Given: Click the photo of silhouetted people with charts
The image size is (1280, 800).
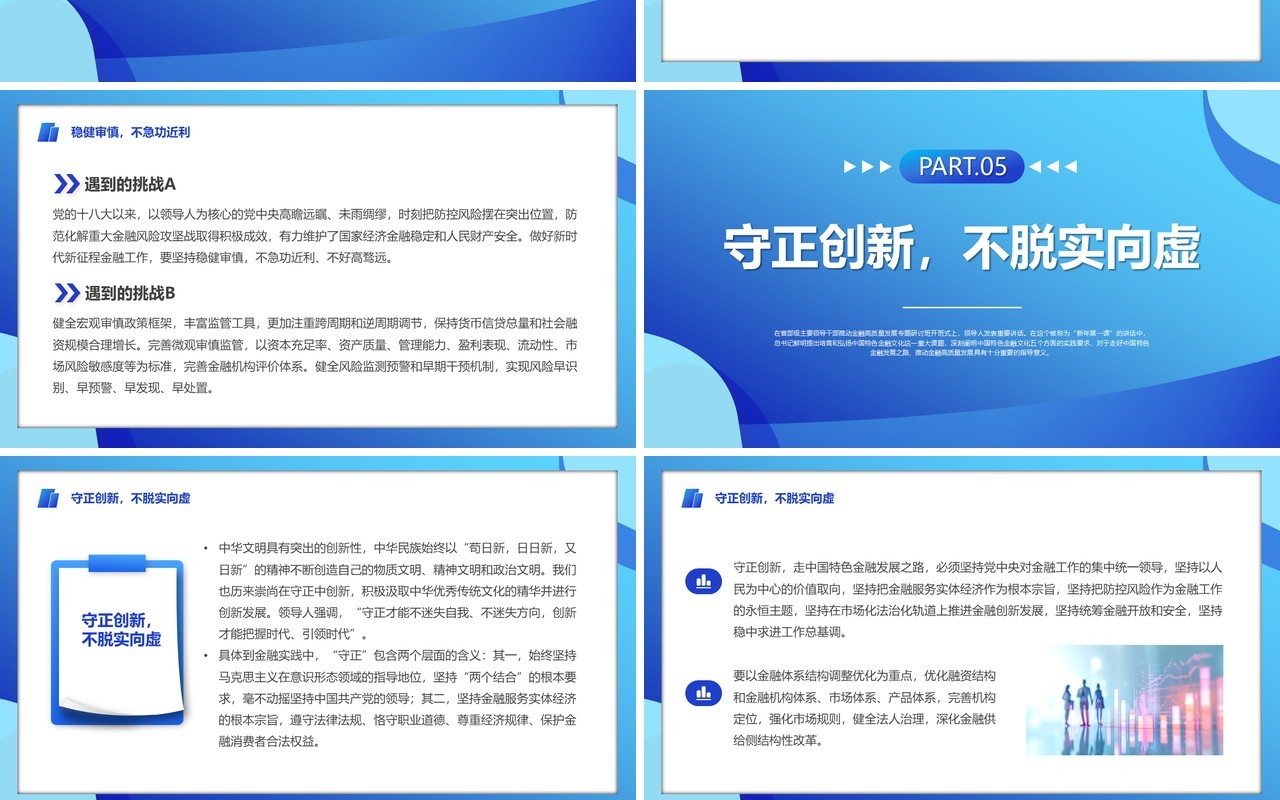Looking at the screenshot, I should pyautogui.click(x=1124, y=700).
